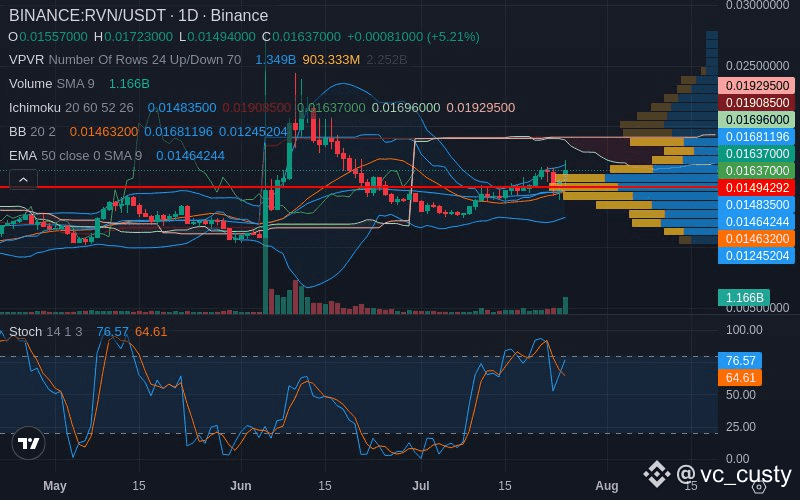Screen dimensions: 800x500
Task: Click the blue 76.57 Stoch axis label
Action: pyautogui.click(x=740, y=361)
